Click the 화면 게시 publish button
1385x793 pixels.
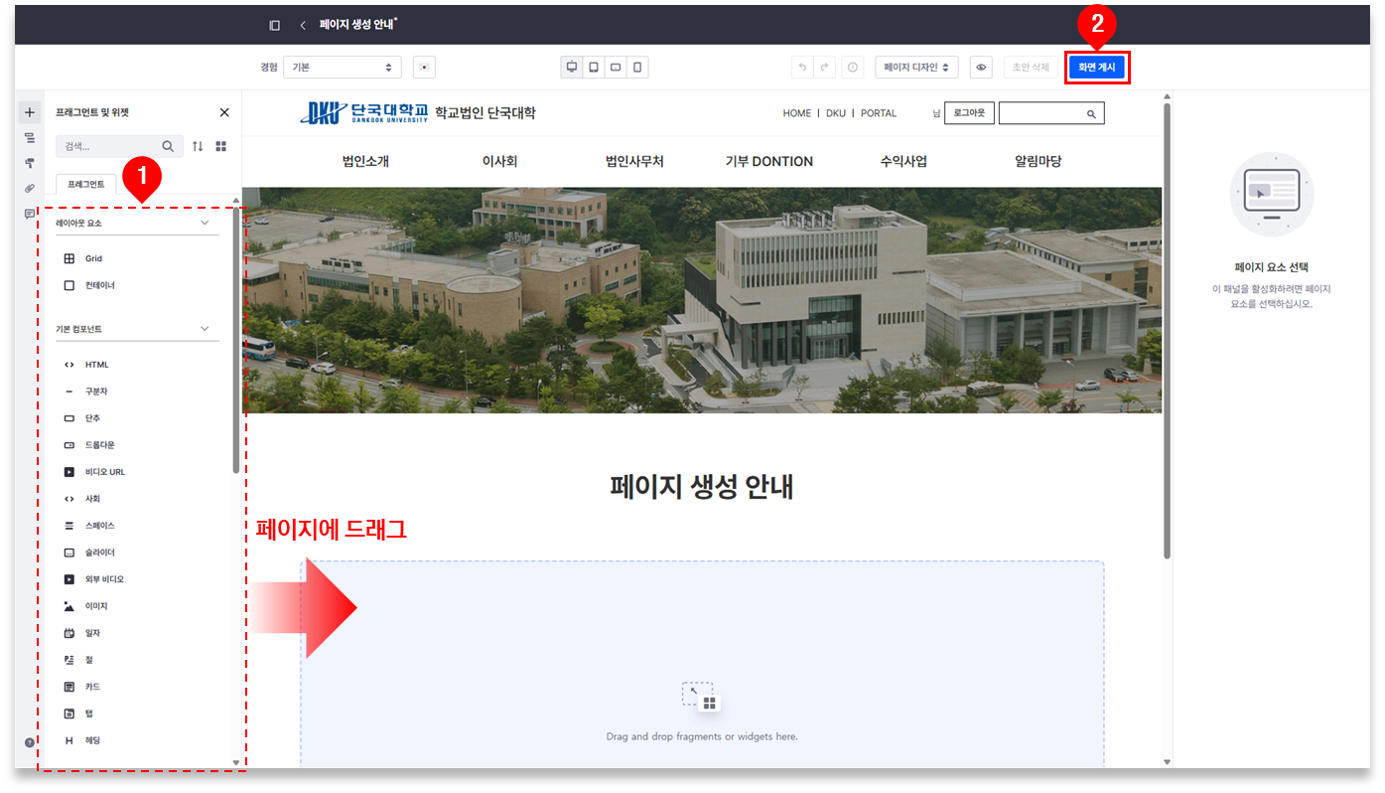coord(1096,67)
